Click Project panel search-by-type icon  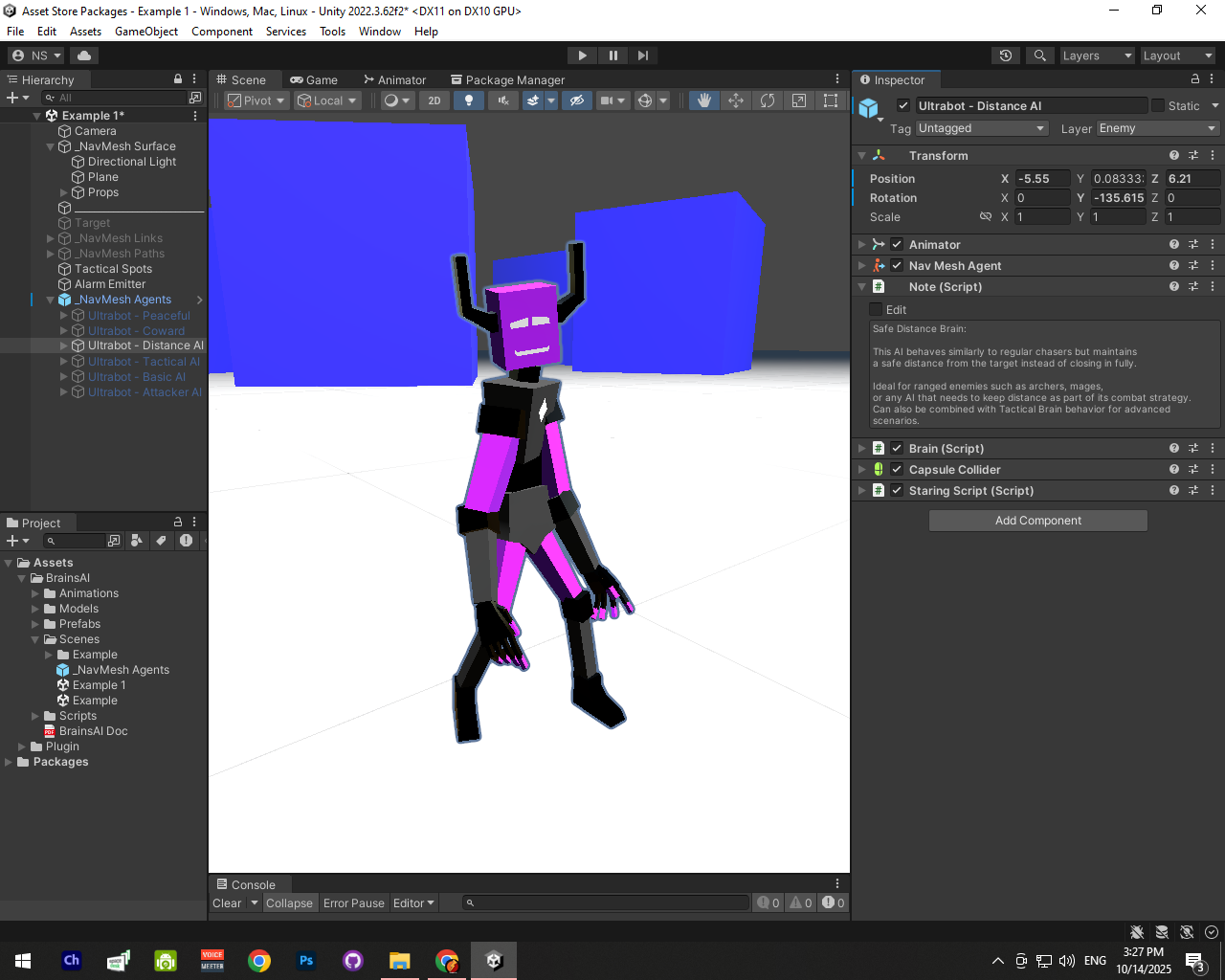click(137, 541)
